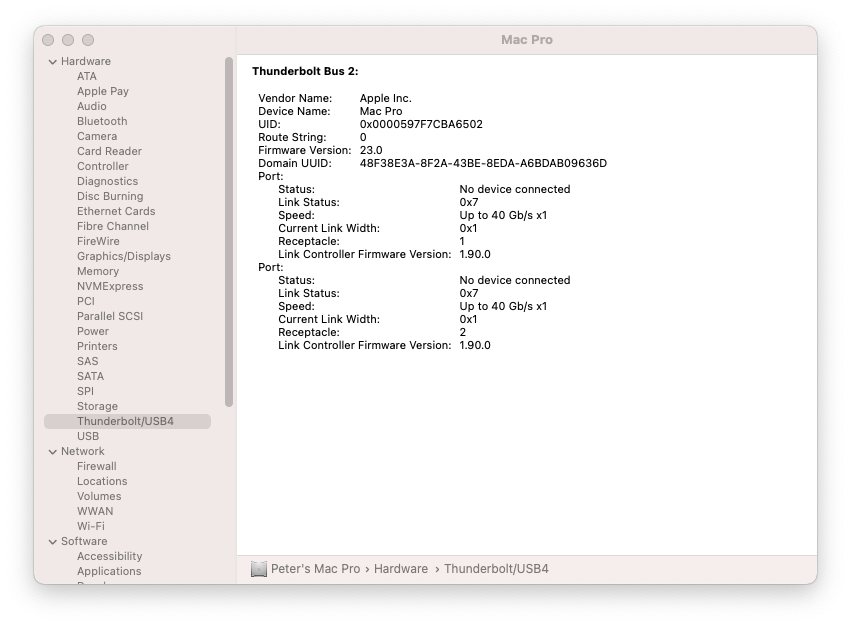View NVMExpress information
Image resolution: width=851 pixels, height=626 pixels.
tap(110, 287)
